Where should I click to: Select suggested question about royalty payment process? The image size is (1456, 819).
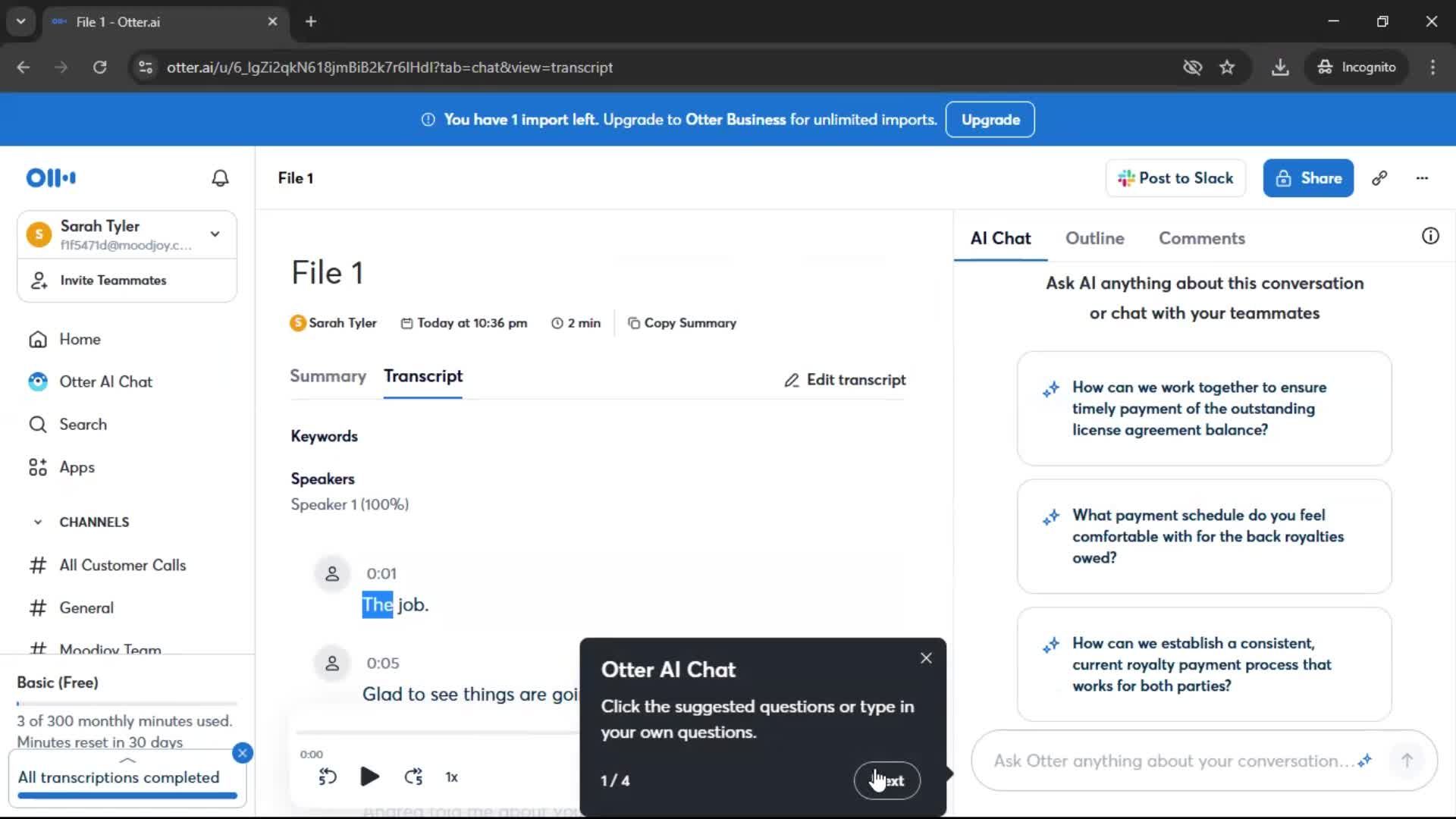tap(1204, 664)
